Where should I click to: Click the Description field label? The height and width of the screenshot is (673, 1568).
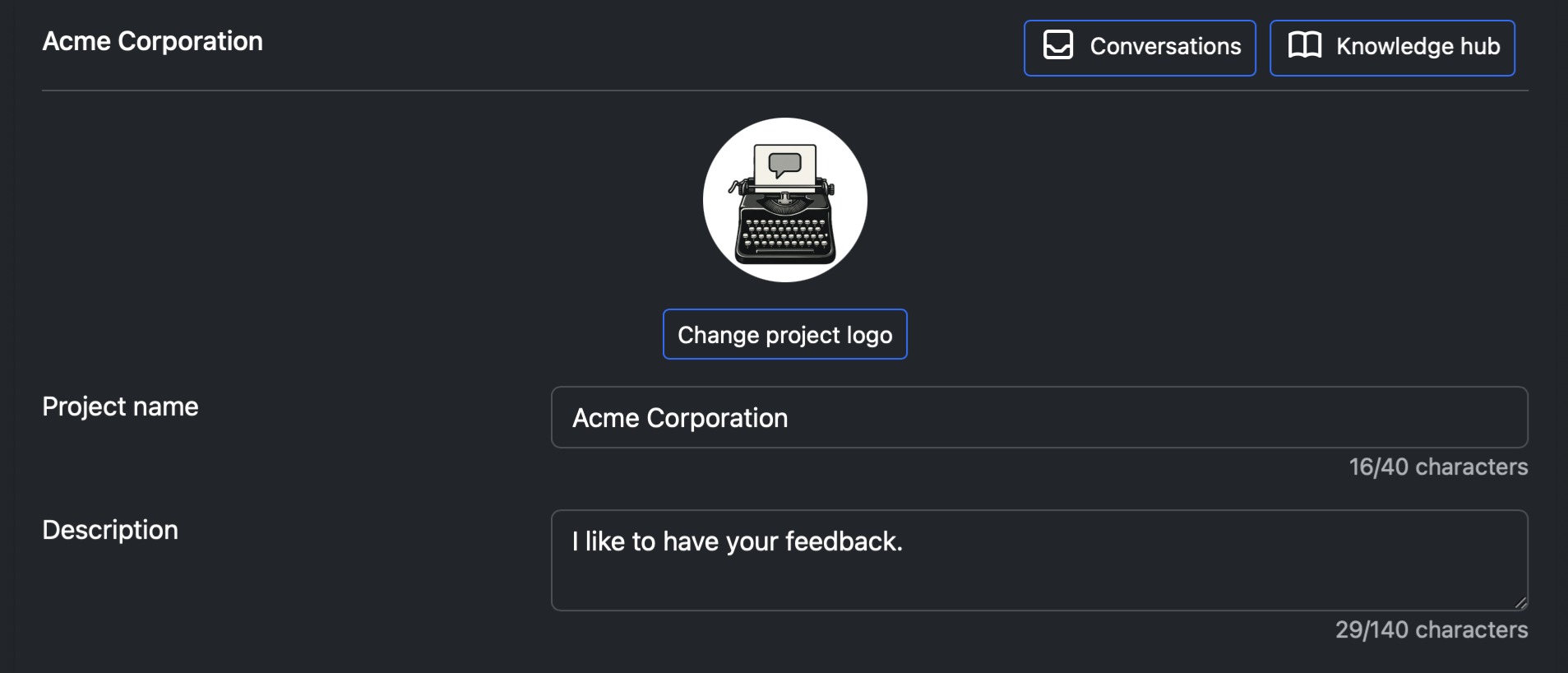tap(110, 530)
